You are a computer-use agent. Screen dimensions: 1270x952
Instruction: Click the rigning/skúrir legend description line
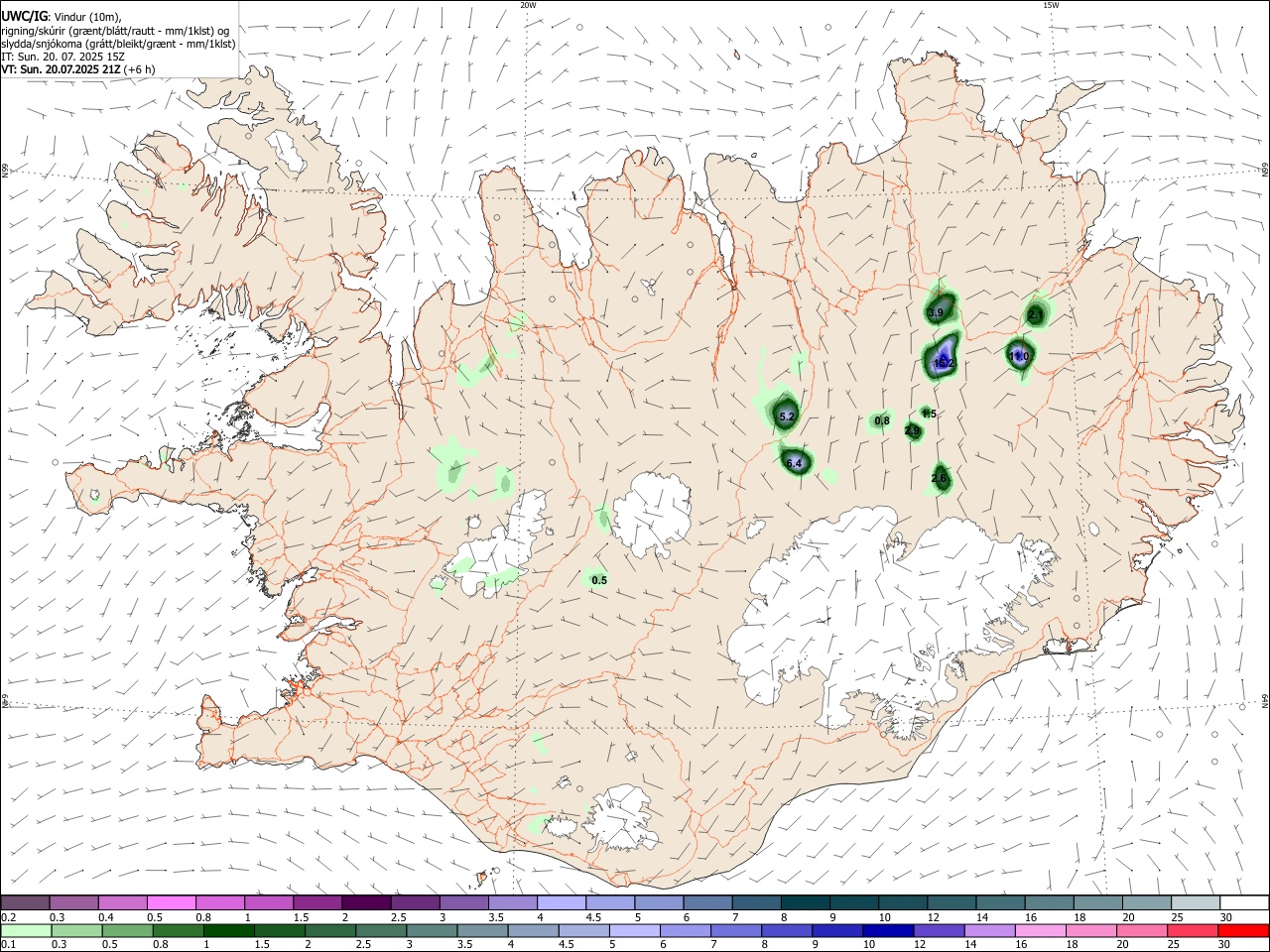pos(115,30)
